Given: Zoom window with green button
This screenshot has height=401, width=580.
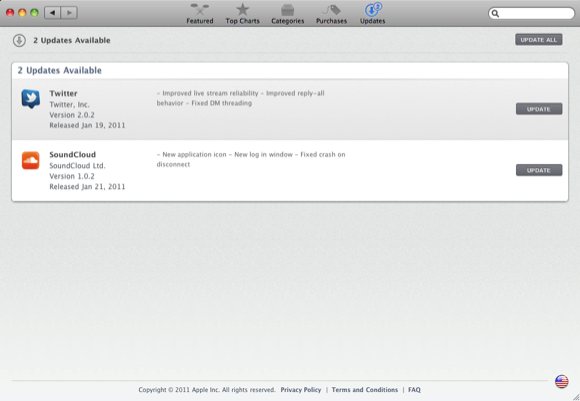Looking at the screenshot, I should click(x=34, y=13).
